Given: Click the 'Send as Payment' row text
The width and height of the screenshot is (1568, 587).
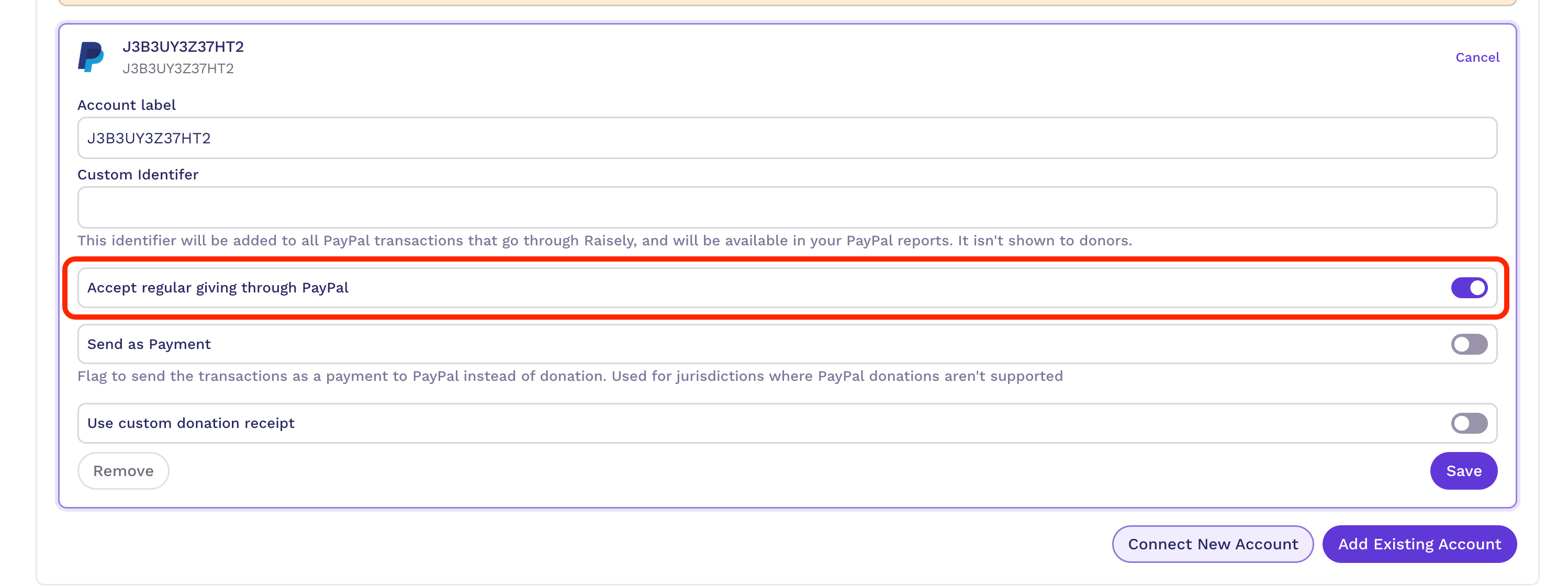Looking at the screenshot, I should [149, 344].
